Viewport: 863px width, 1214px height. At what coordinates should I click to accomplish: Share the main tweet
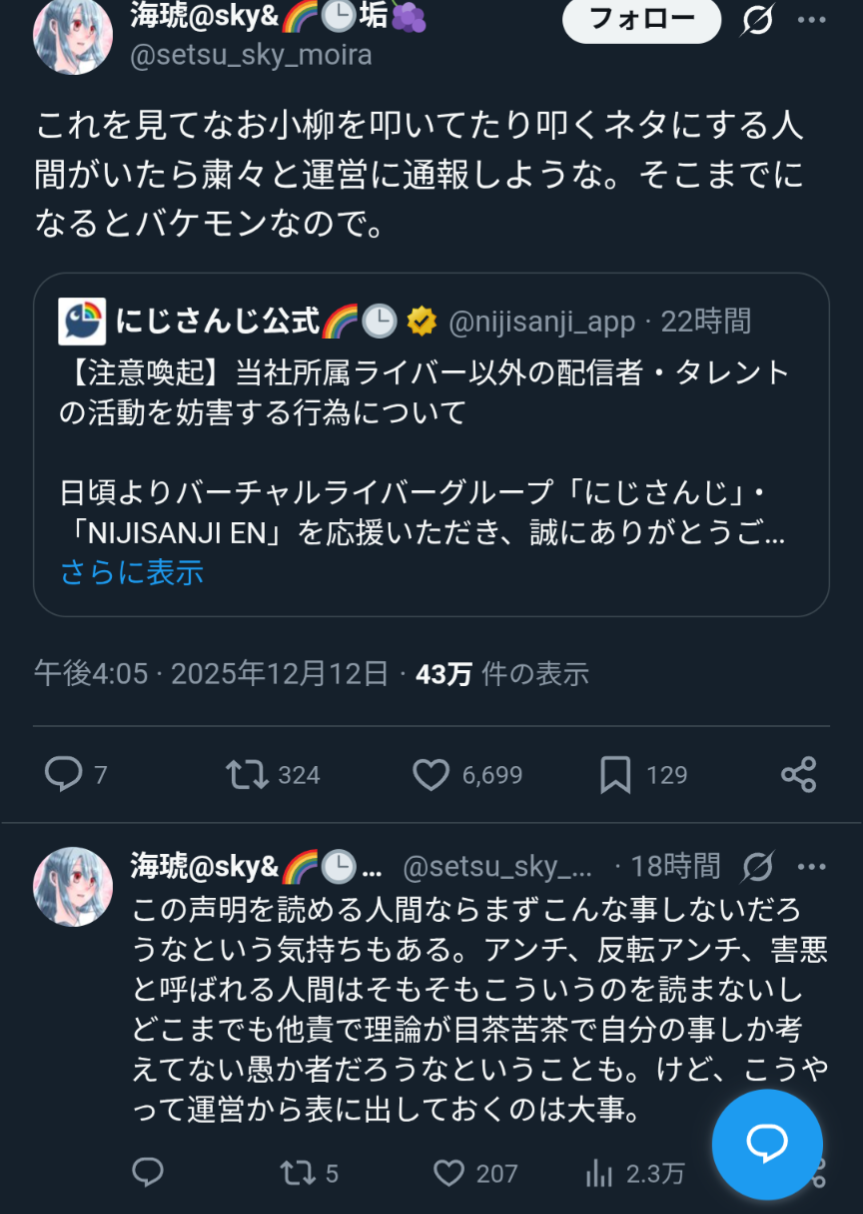tap(798, 774)
